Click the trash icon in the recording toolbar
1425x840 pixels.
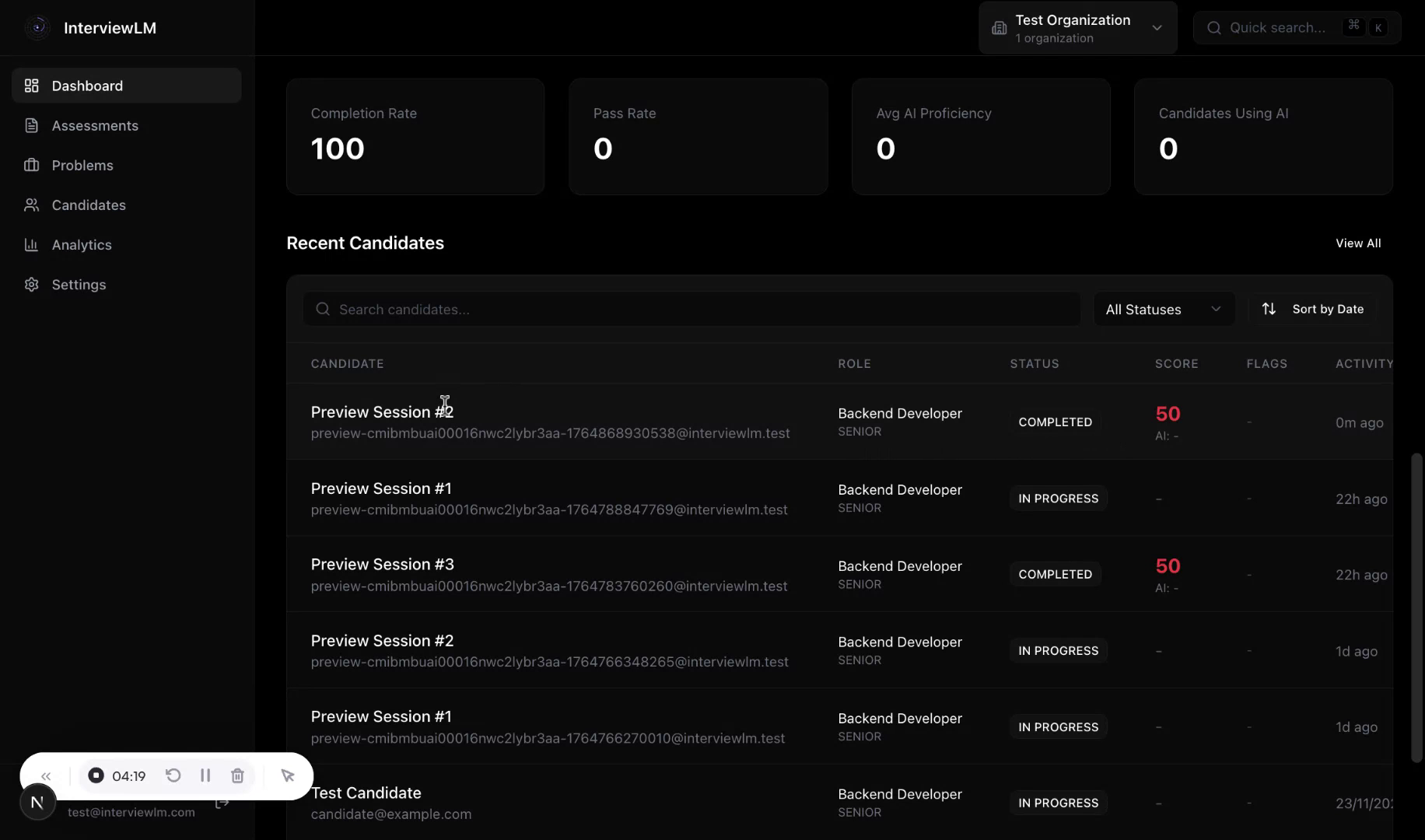click(237, 775)
